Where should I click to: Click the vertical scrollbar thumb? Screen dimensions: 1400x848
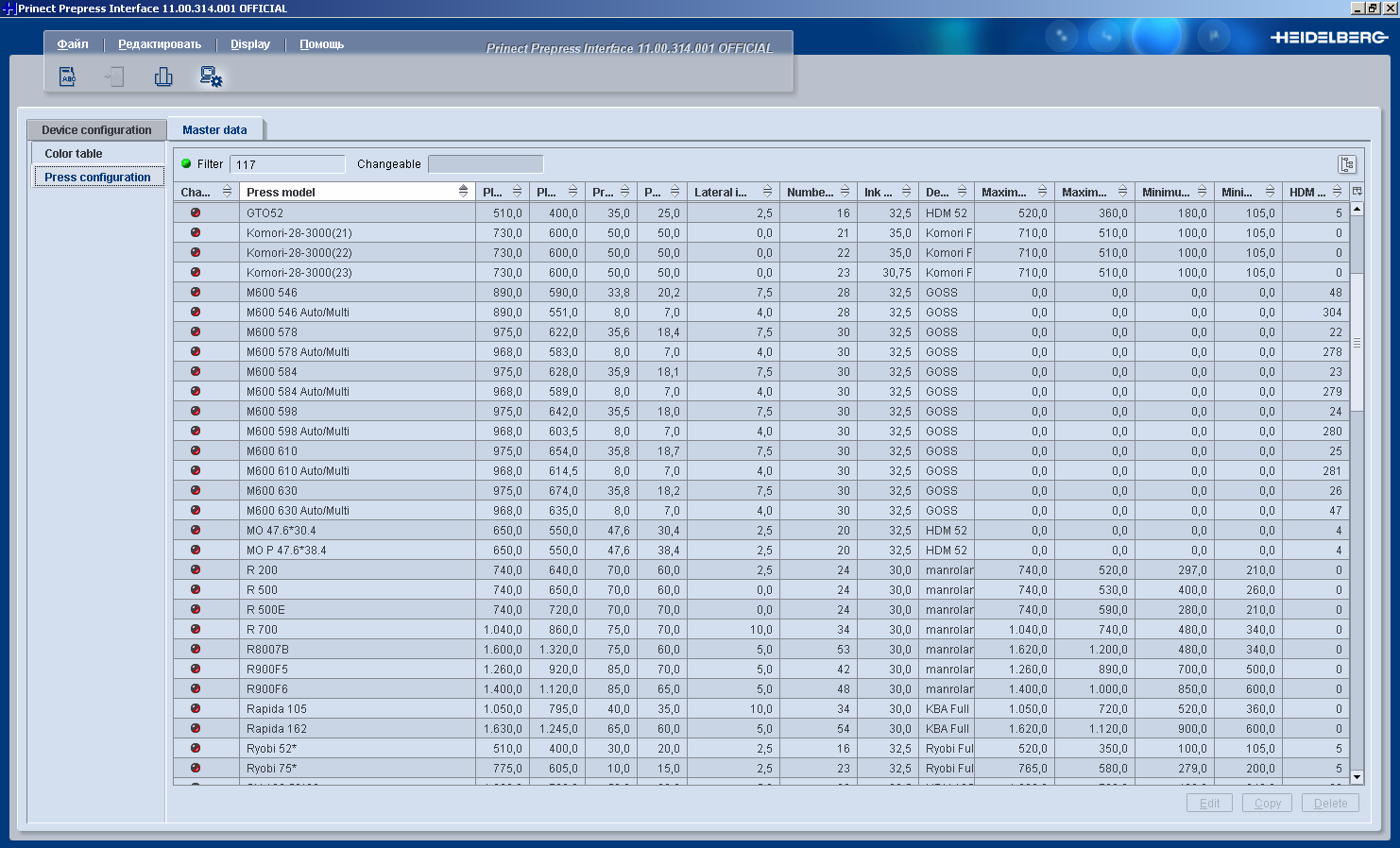point(1357,343)
